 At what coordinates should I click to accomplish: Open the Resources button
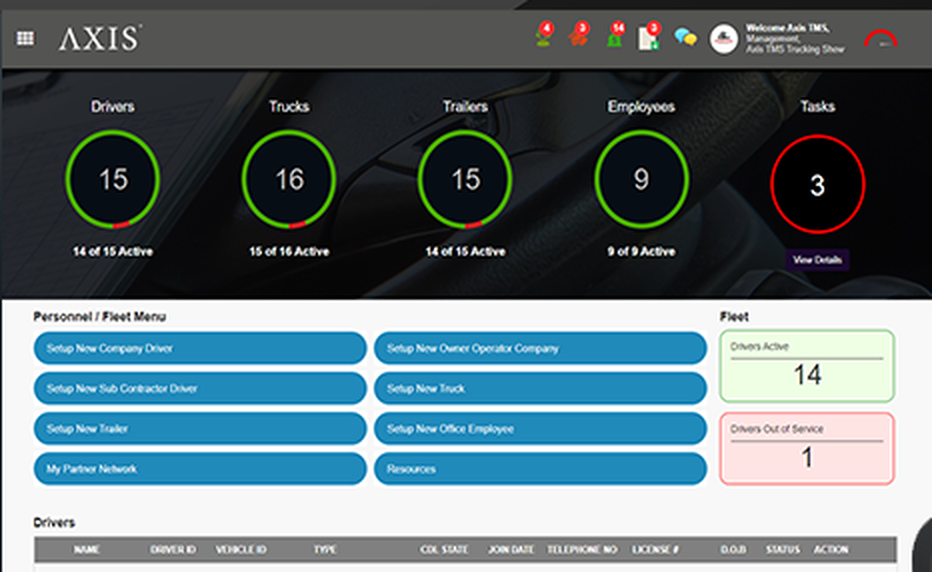tap(540, 469)
